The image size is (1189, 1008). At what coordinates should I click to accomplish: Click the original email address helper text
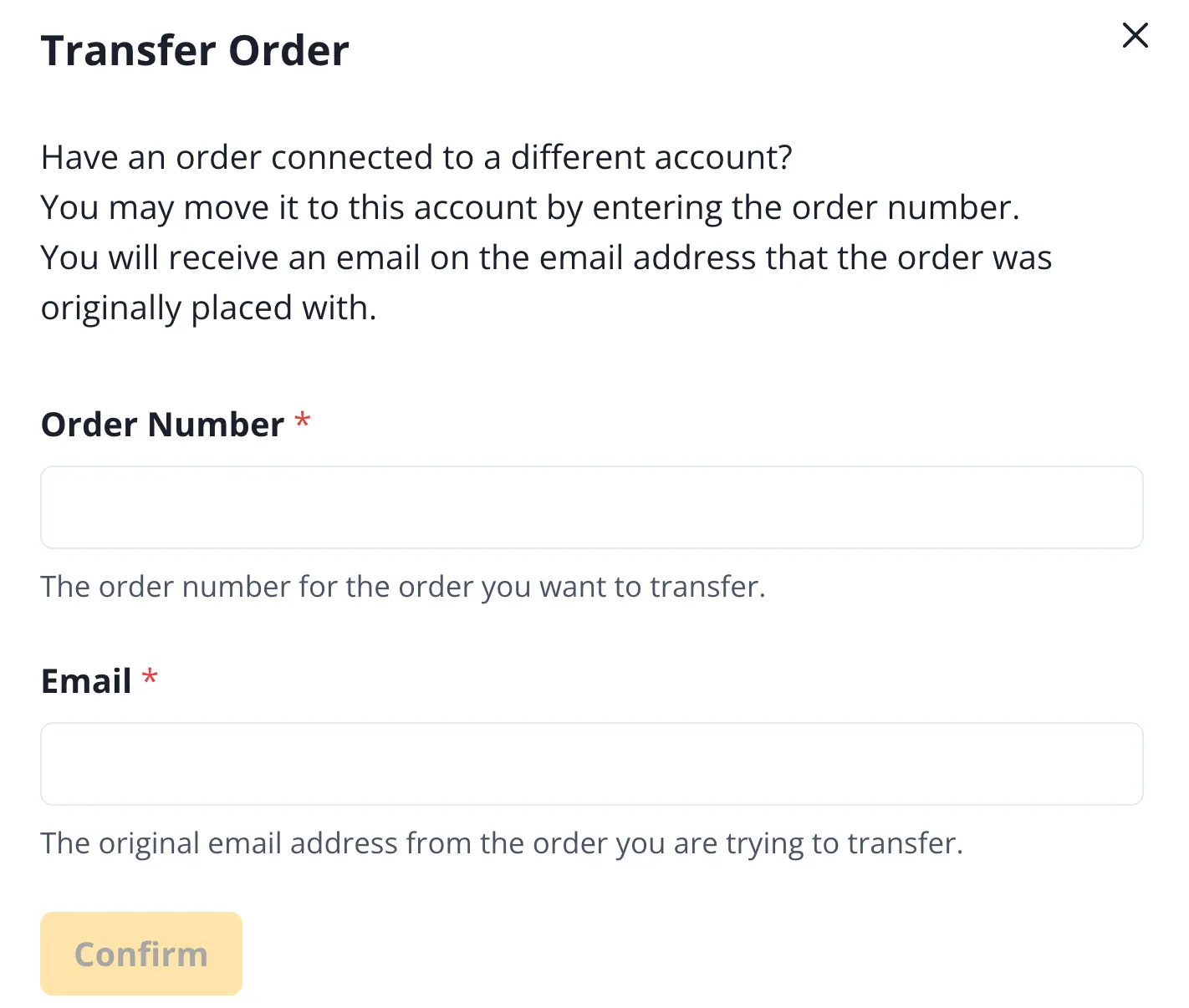pos(502,843)
